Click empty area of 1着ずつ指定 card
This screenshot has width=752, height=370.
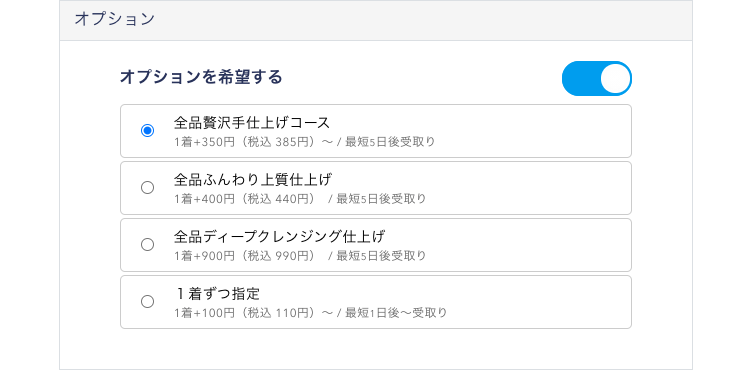click(528, 302)
